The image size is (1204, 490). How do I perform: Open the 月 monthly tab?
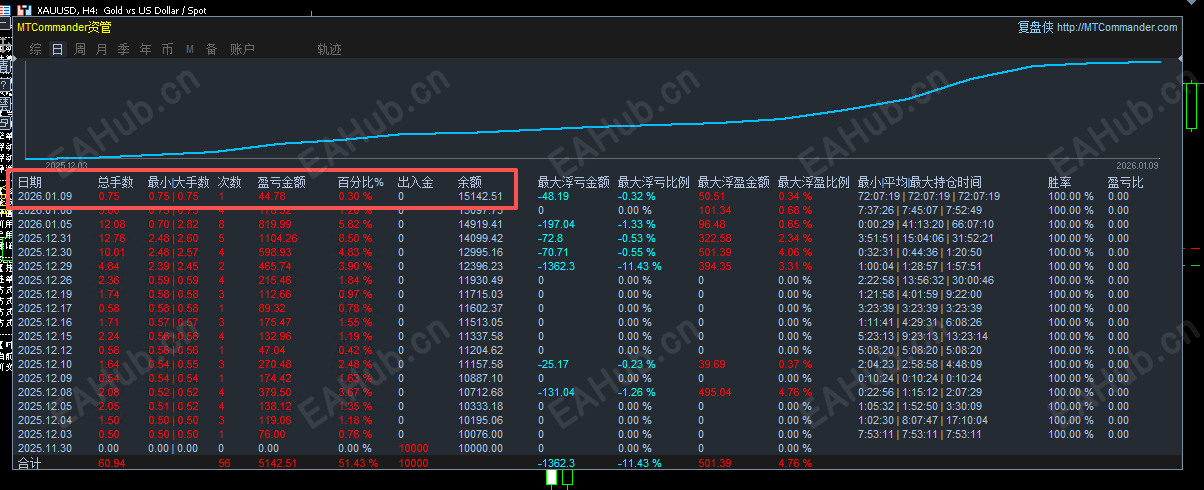pyautogui.click(x=102, y=49)
